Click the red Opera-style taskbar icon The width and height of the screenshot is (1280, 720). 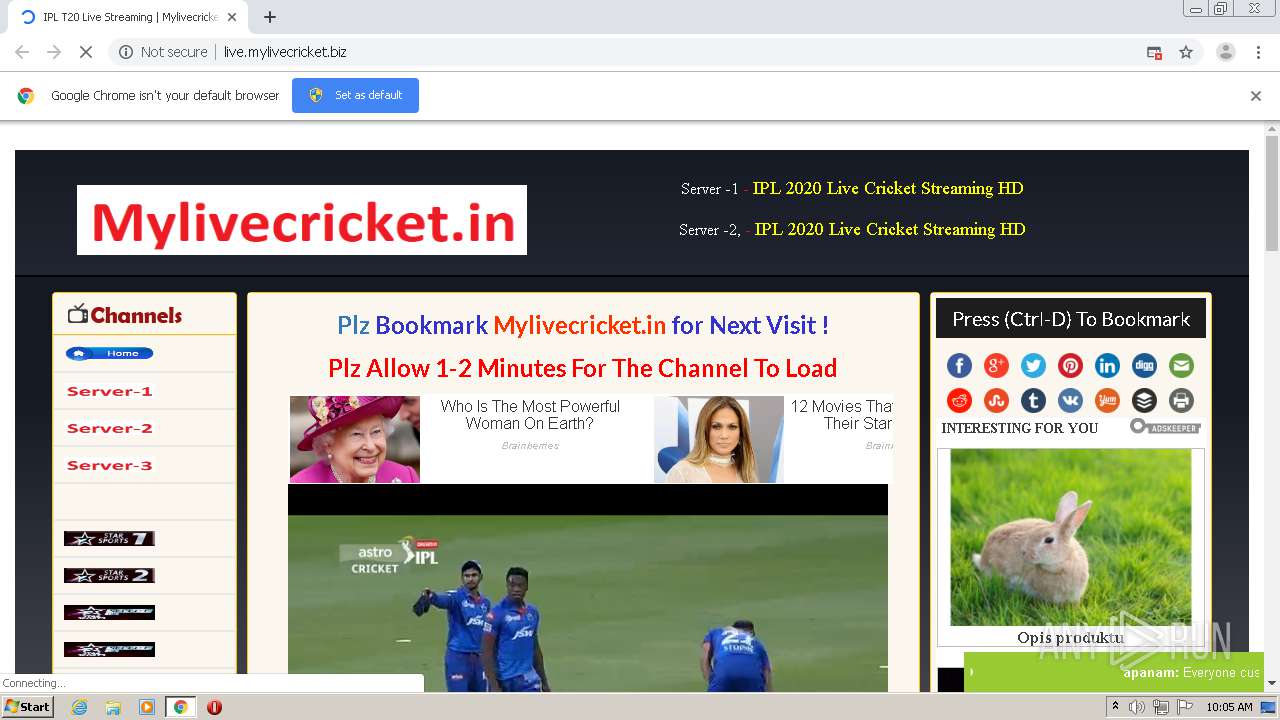(214, 707)
